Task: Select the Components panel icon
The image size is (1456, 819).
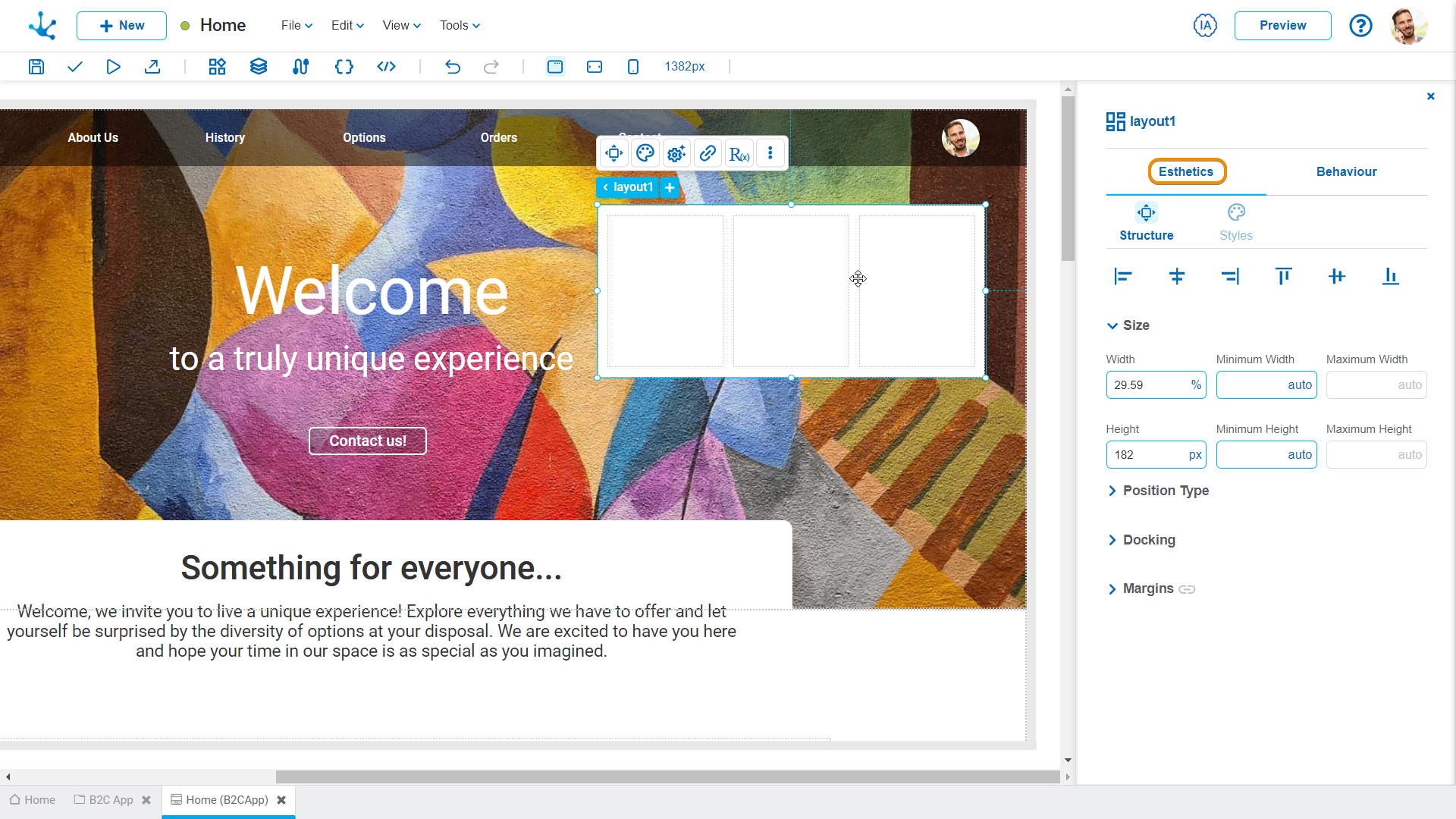Action: [216, 67]
